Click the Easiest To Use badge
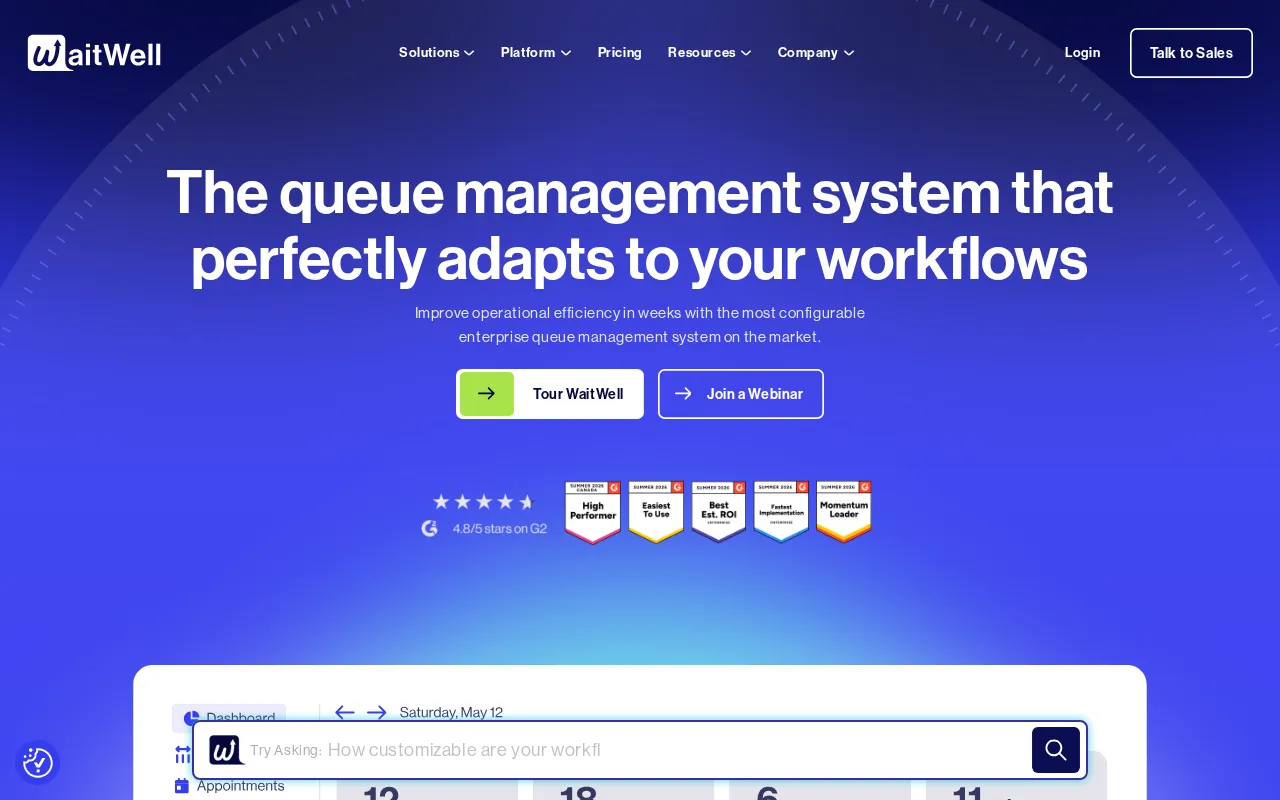Screen dimensions: 1280x800 click(656, 512)
